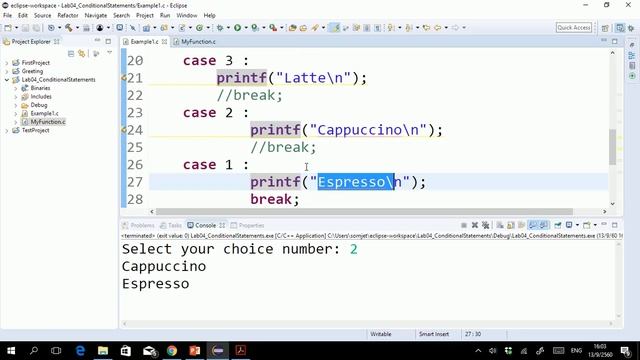Maximize the Console panel

(615, 225)
